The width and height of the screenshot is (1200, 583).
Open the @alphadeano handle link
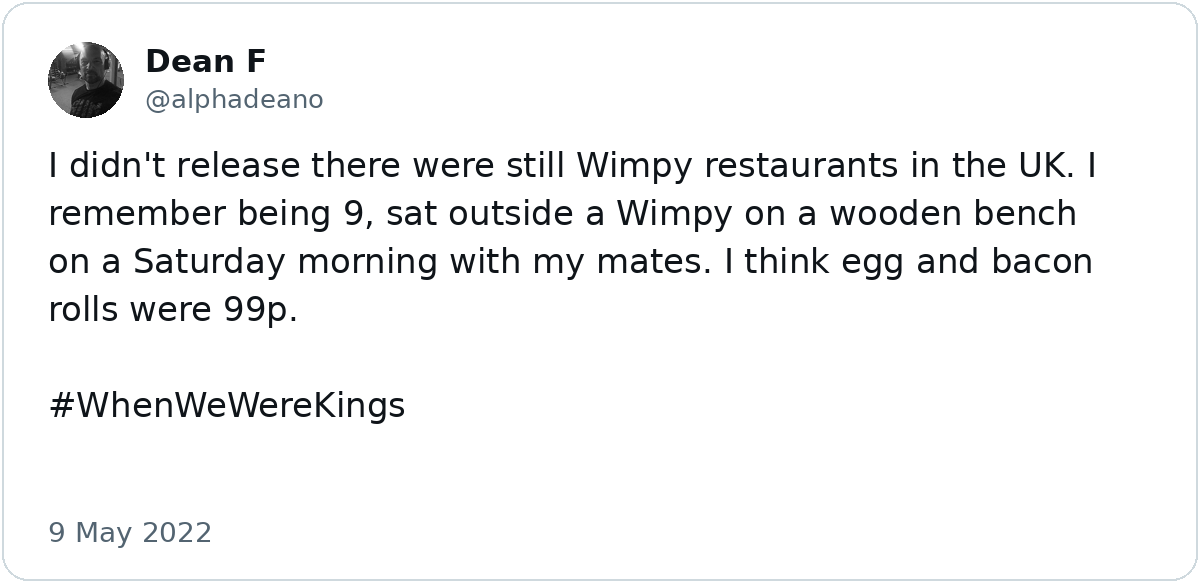click(234, 100)
